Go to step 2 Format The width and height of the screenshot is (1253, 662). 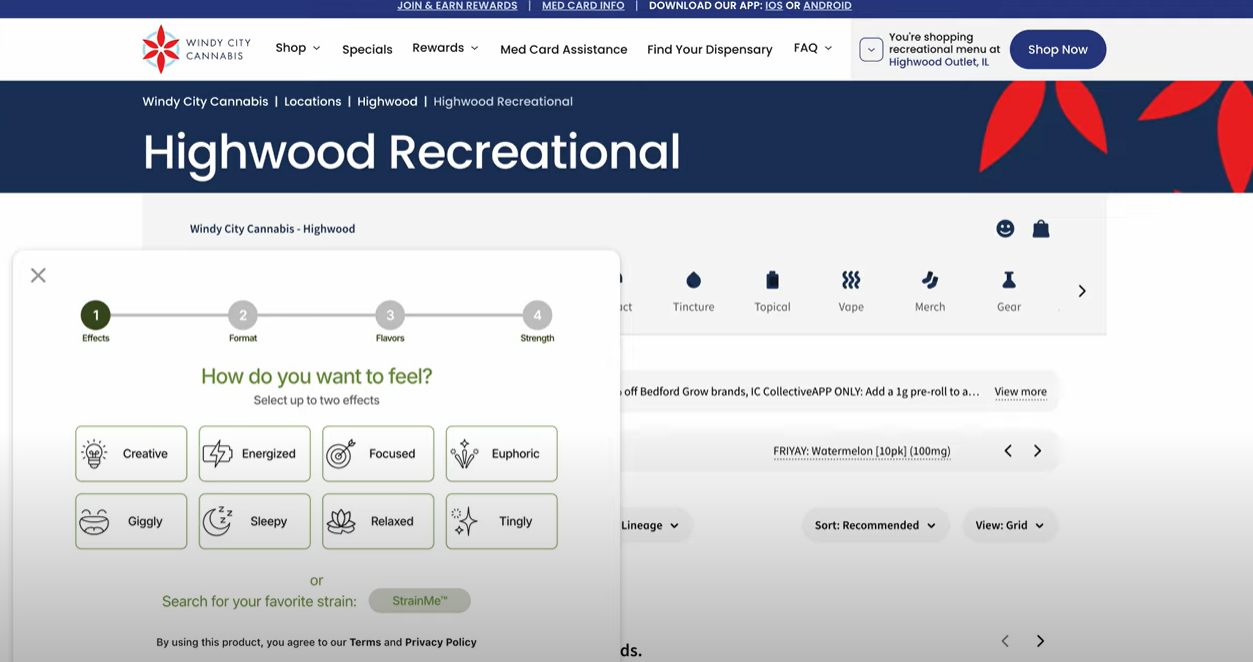pos(243,315)
